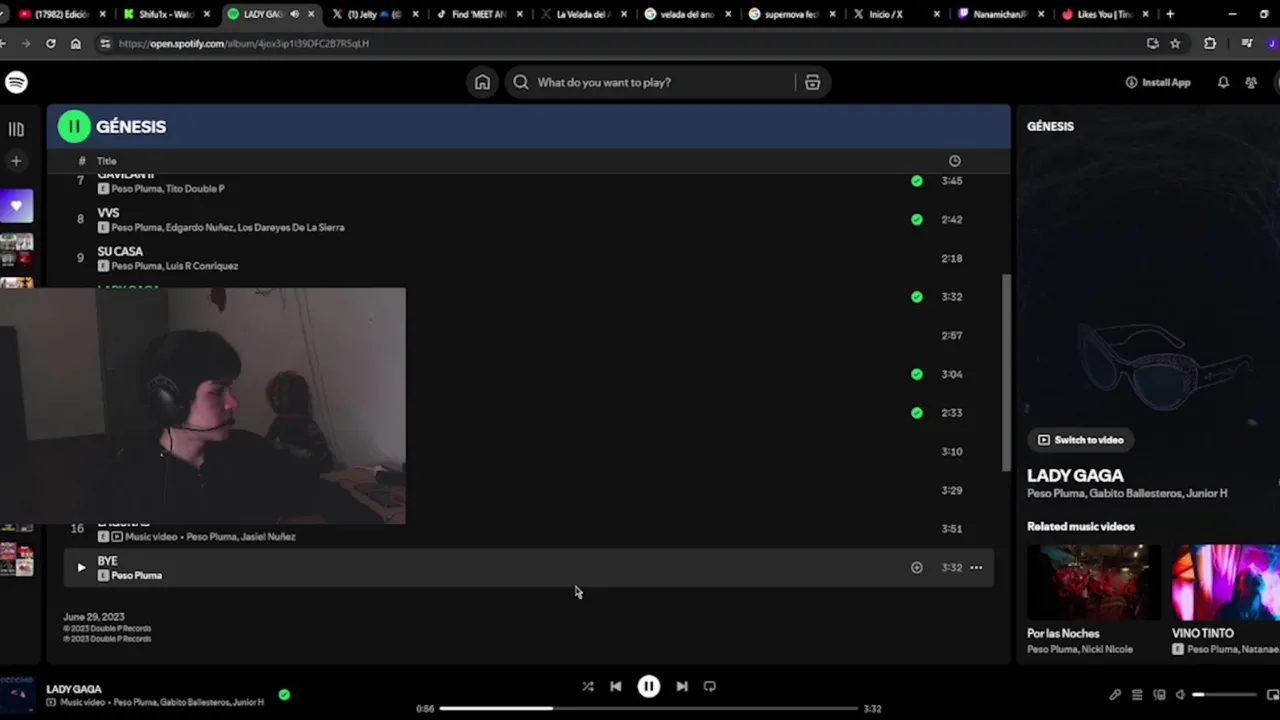The image size is (1280, 720).
Task: Go to Spotify Home icon
Action: [482, 82]
